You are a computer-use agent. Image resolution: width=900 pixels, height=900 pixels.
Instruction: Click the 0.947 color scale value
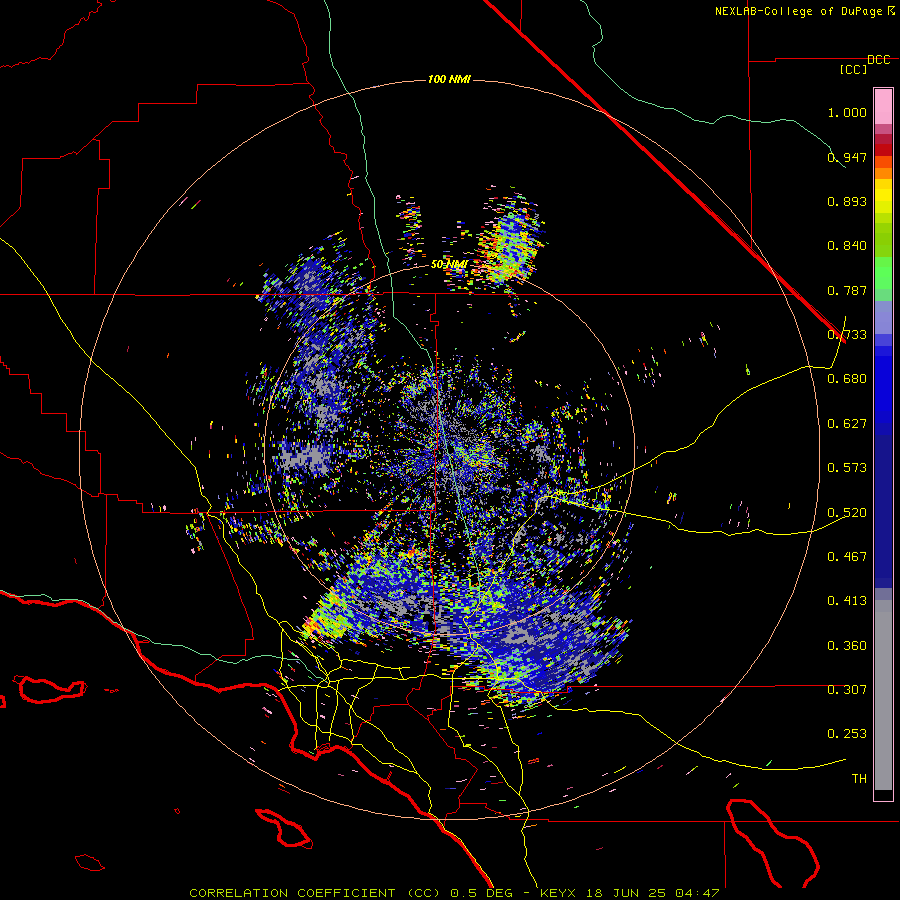(847, 157)
